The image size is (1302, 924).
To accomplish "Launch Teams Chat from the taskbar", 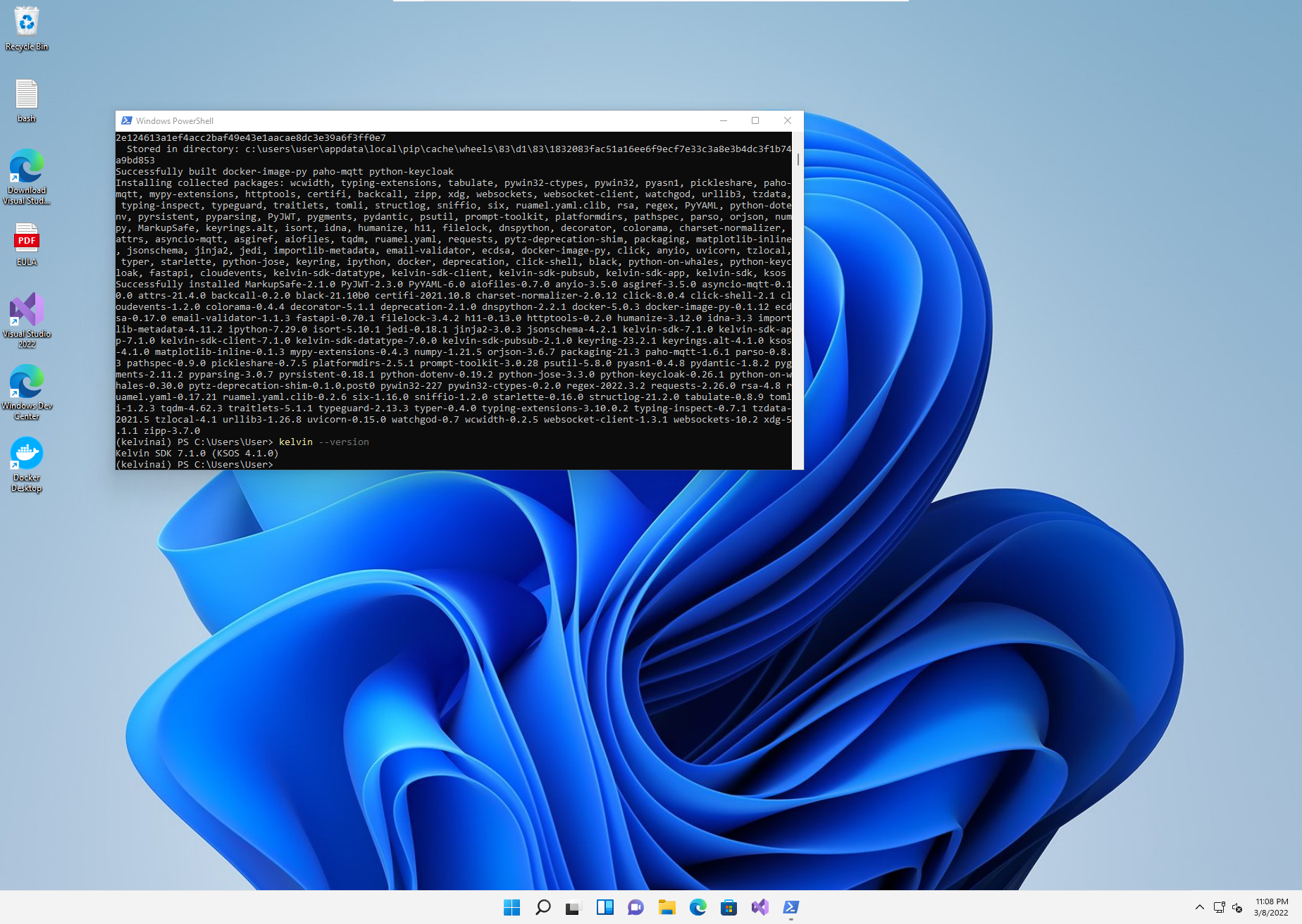I will tap(635, 907).
